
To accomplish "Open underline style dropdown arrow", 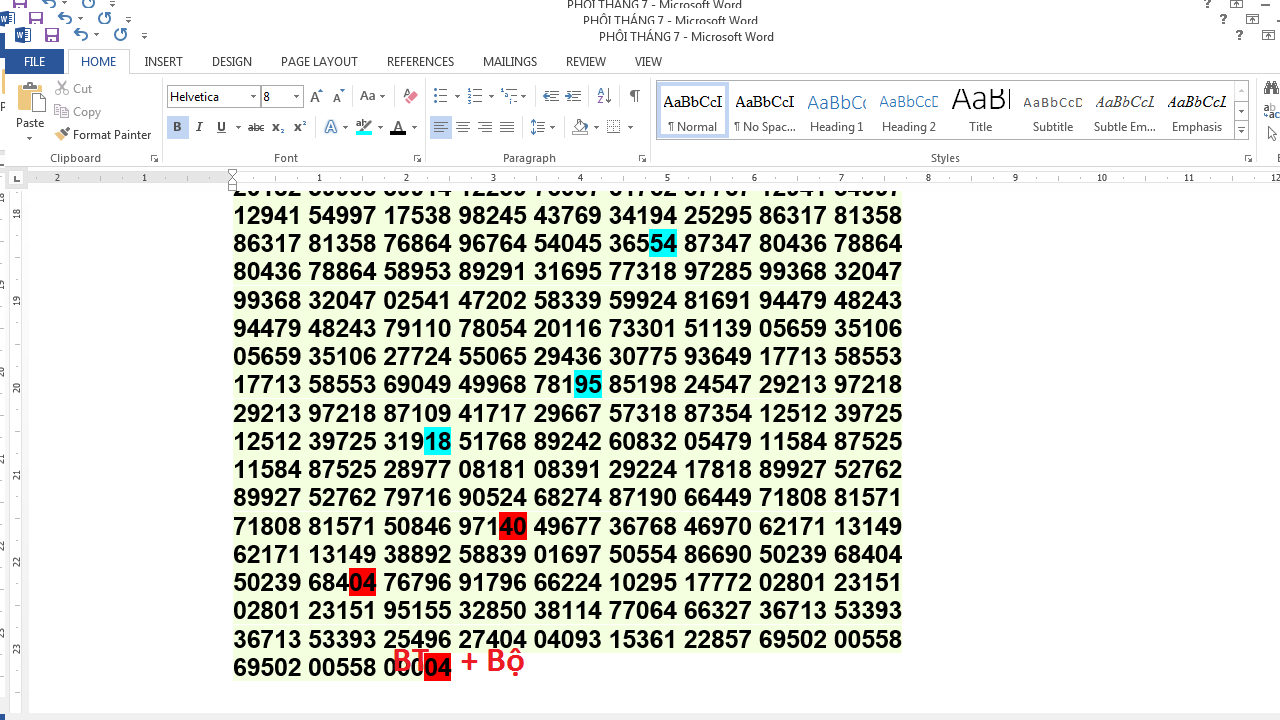I will pyautogui.click(x=236, y=127).
